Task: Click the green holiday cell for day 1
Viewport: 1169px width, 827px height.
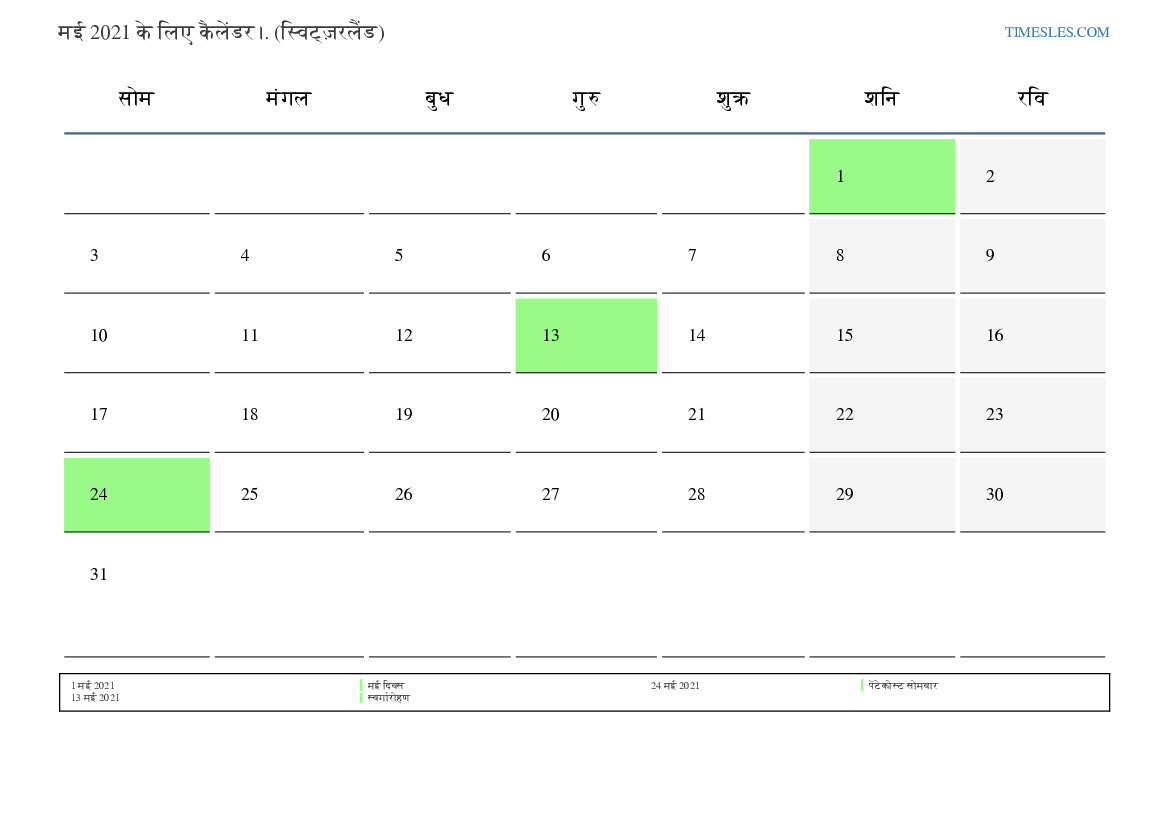Action: tap(882, 176)
